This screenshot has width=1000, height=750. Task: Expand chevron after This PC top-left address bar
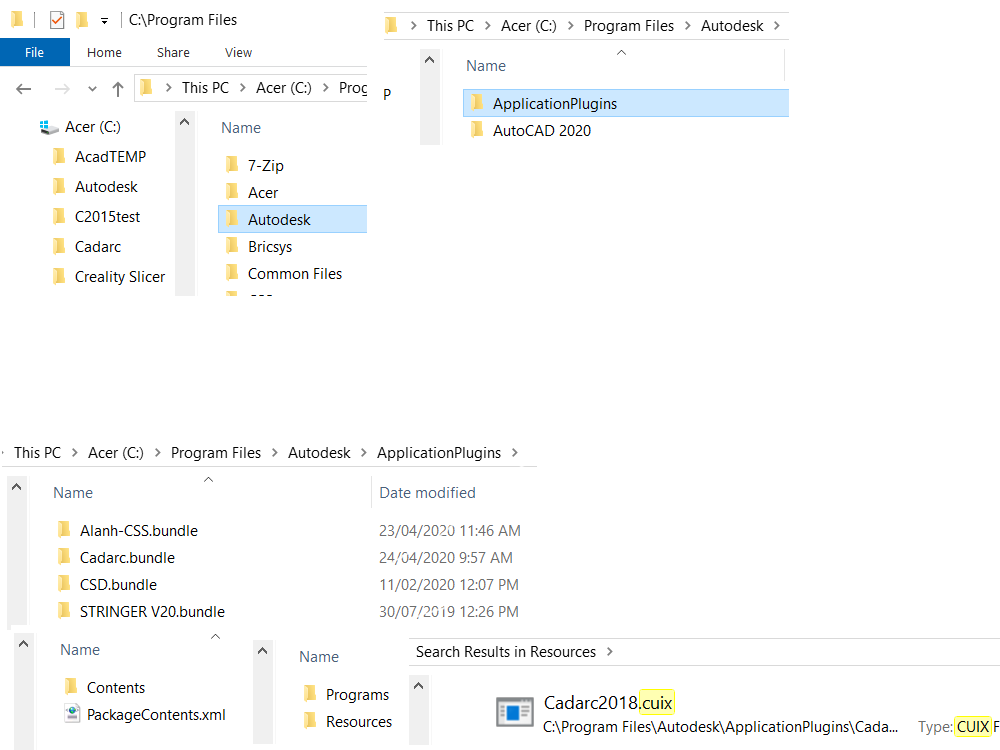pos(242,88)
